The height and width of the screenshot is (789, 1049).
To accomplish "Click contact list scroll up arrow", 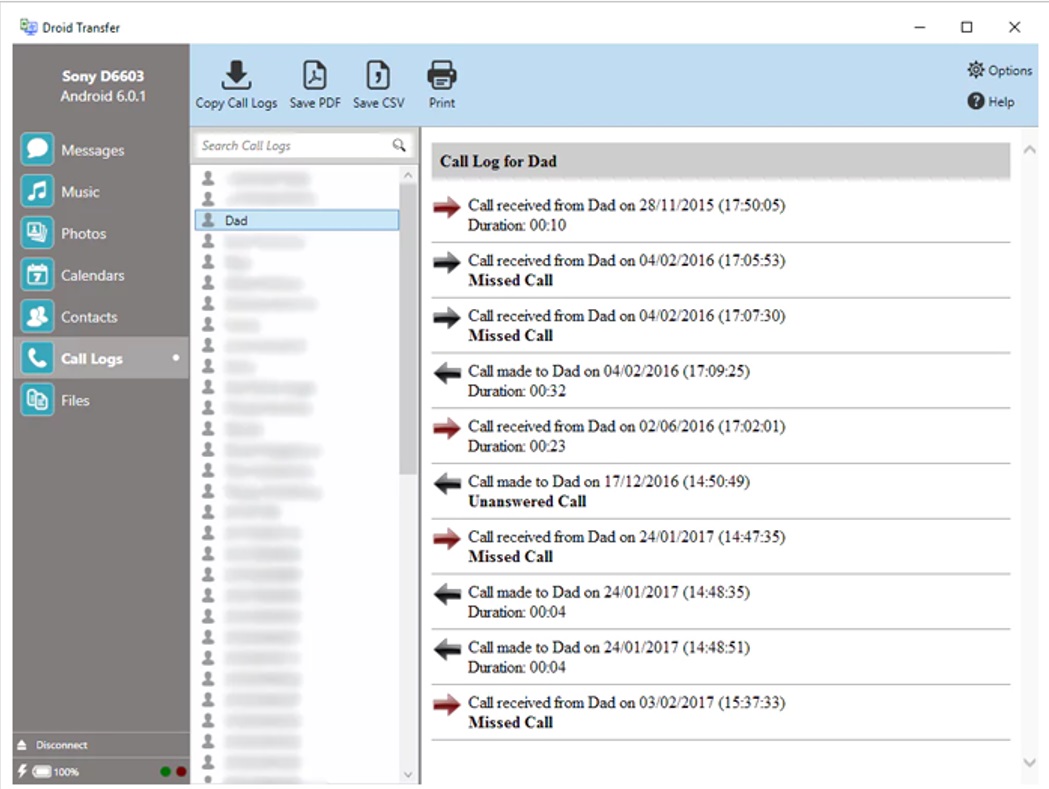I will point(408,175).
